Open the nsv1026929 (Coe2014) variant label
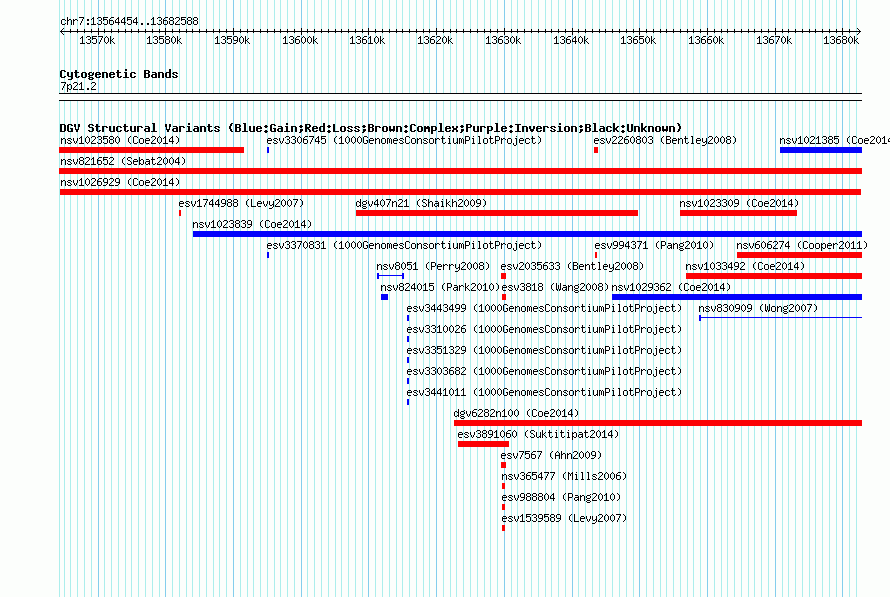This screenshot has width=890, height=597. pos(120,182)
